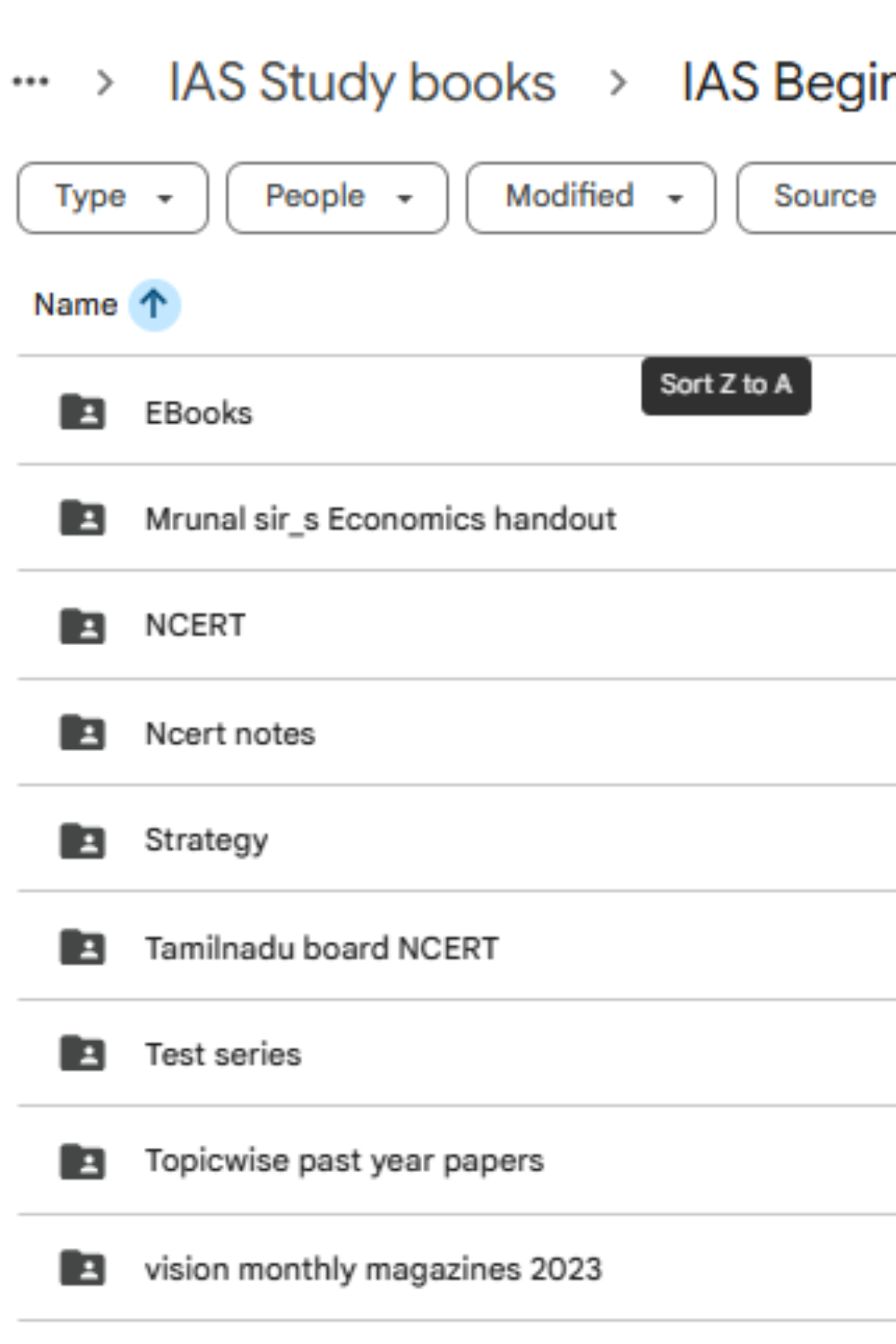Select the Test series folder name
The height and width of the screenshot is (1344, 896).
pyautogui.click(x=223, y=1055)
